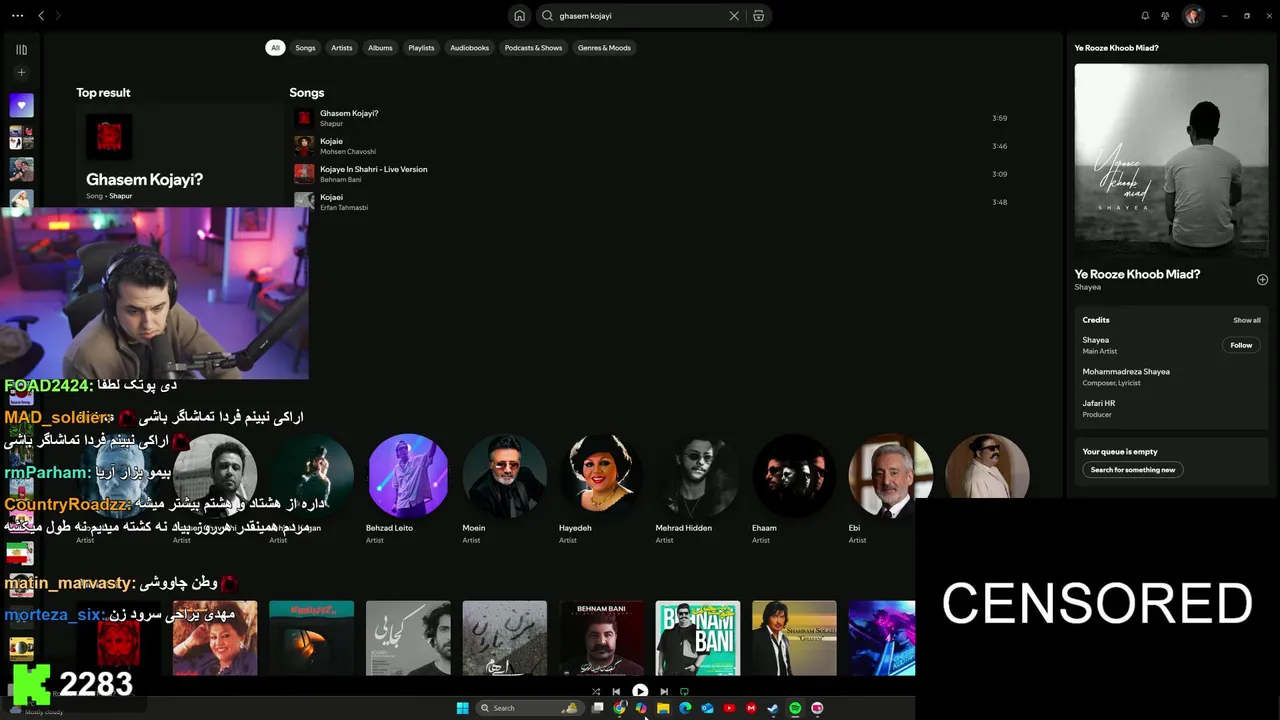
Task: Open MEGA icon in taskbar
Action: pos(751,708)
